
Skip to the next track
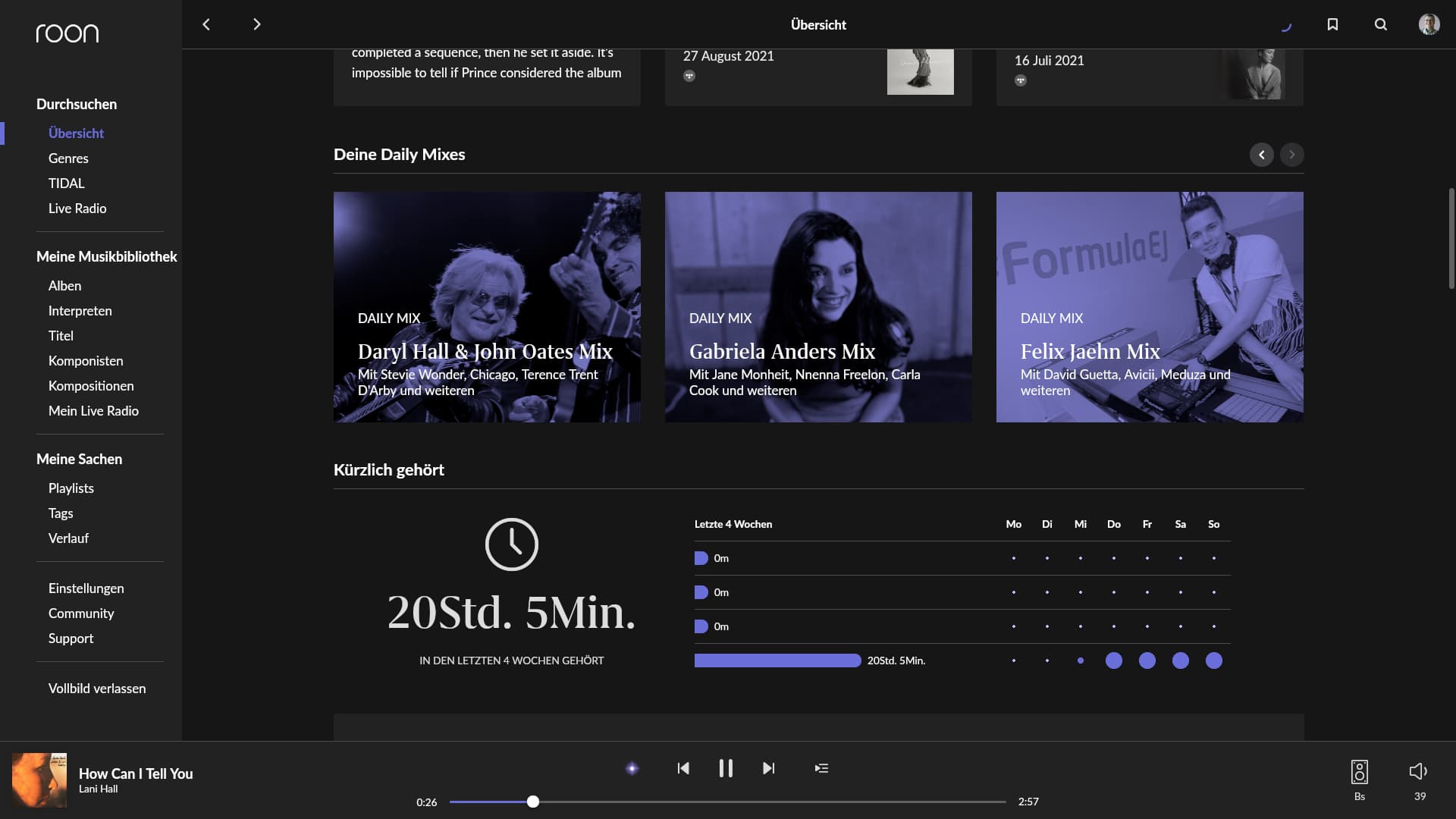[x=768, y=768]
